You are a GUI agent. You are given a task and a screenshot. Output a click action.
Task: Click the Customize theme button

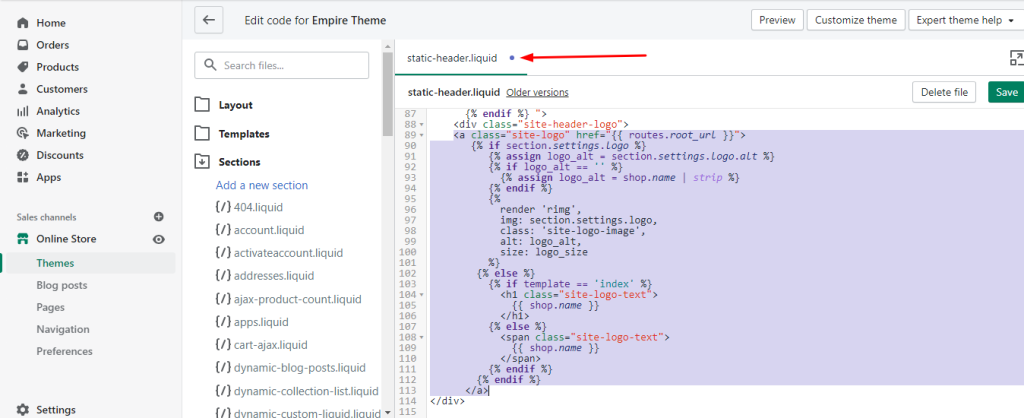click(x=856, y=20)
